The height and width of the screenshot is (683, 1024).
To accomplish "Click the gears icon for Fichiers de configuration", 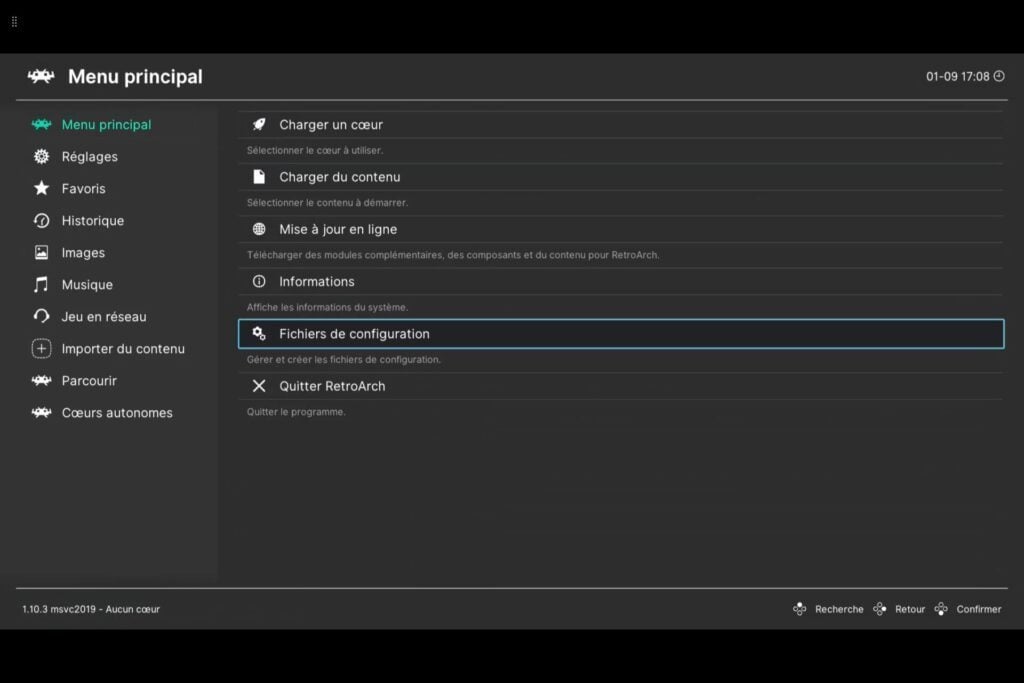I will (259, 334).
